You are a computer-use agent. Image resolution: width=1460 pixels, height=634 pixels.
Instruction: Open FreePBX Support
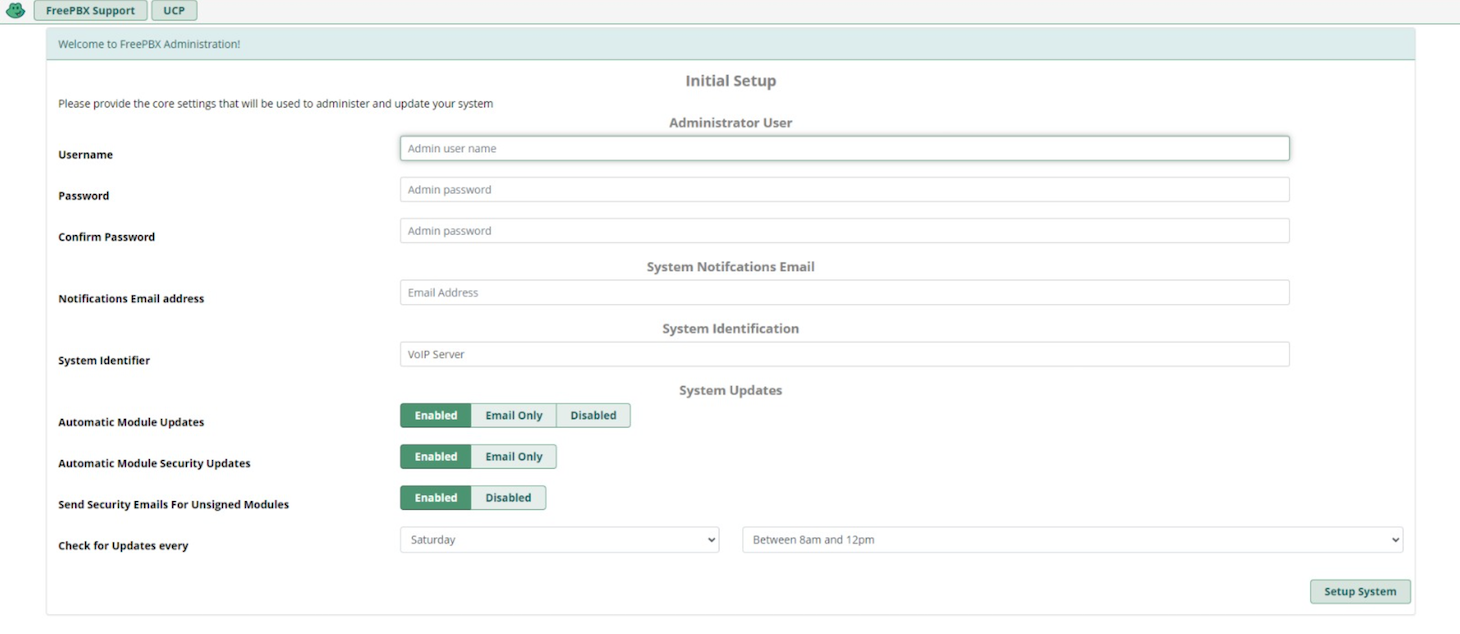click(90, 10)
